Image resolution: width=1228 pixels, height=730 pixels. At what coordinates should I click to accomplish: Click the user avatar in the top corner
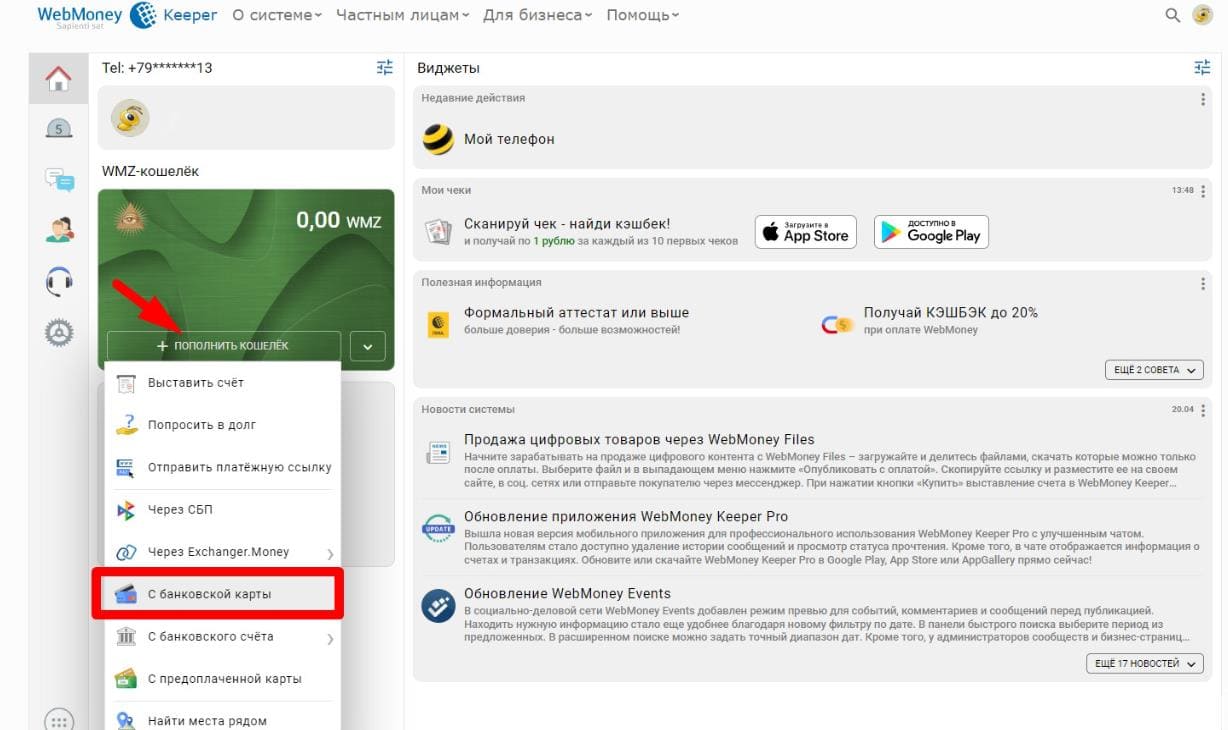(1203, 16)
